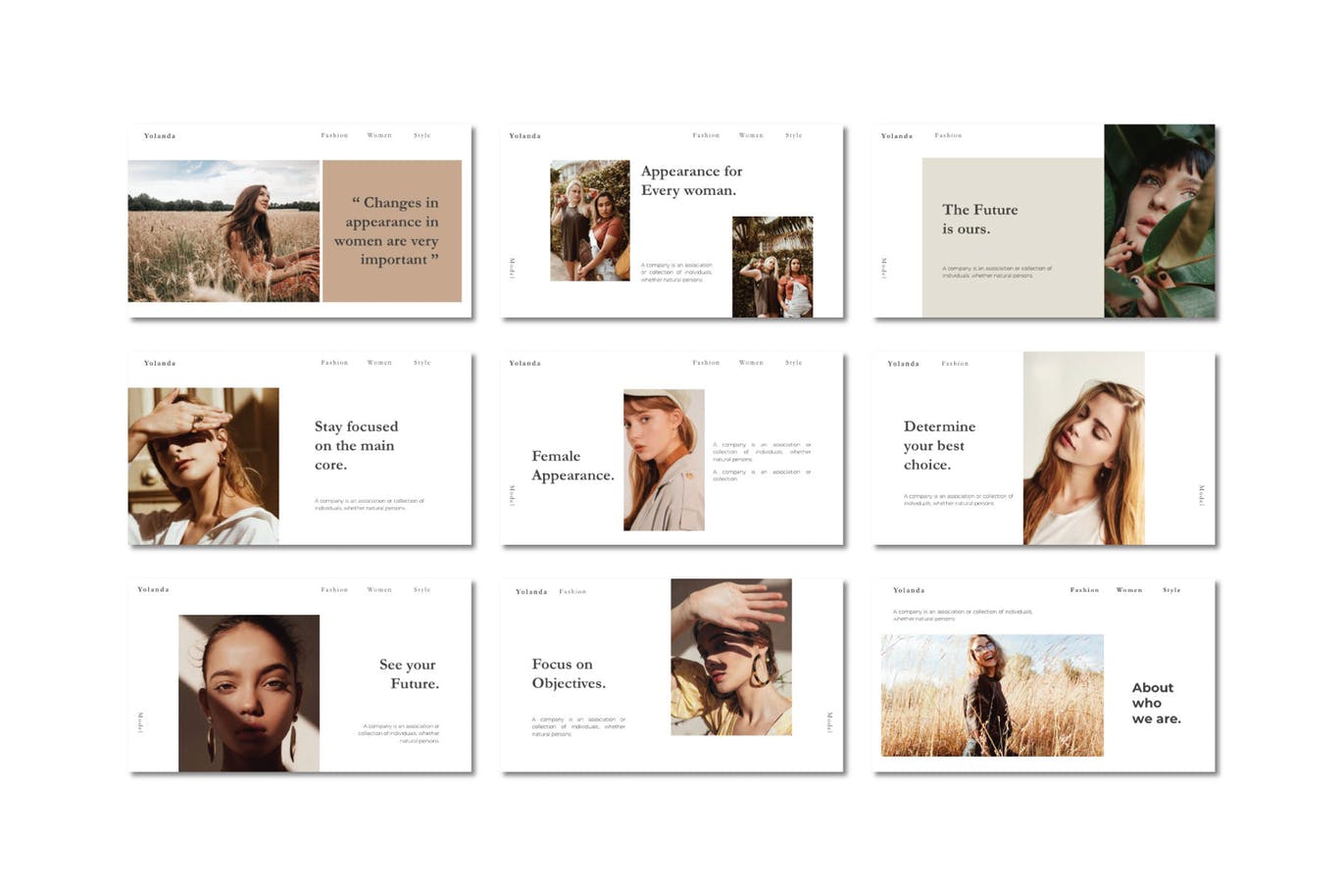The width and height of the screenshot is (1343, 896).
Task: Click "Stay focused on the main core." heading
Action: [356, 445]
